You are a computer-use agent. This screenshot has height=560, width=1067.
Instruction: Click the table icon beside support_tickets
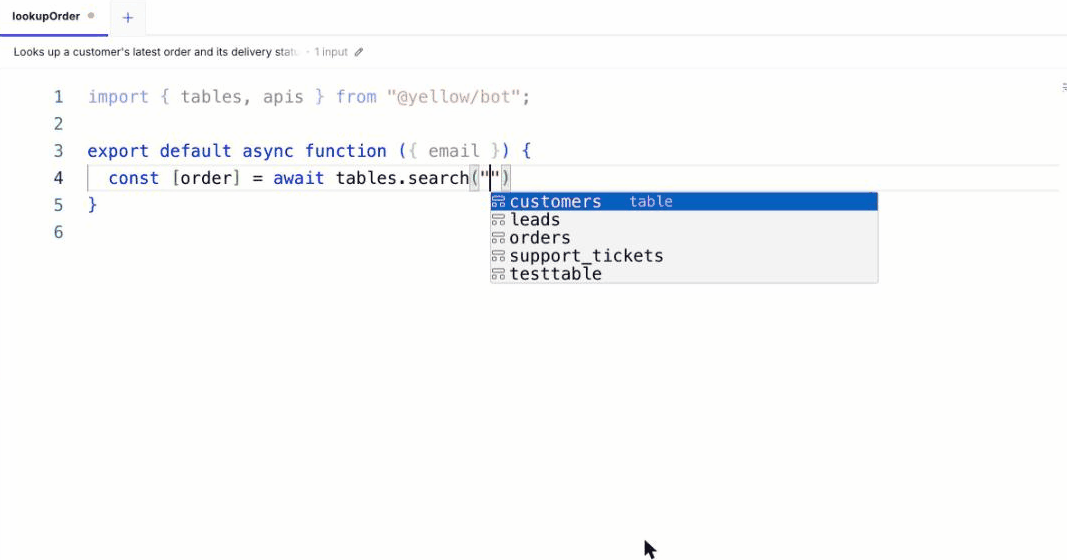click(x=499, y=256)
